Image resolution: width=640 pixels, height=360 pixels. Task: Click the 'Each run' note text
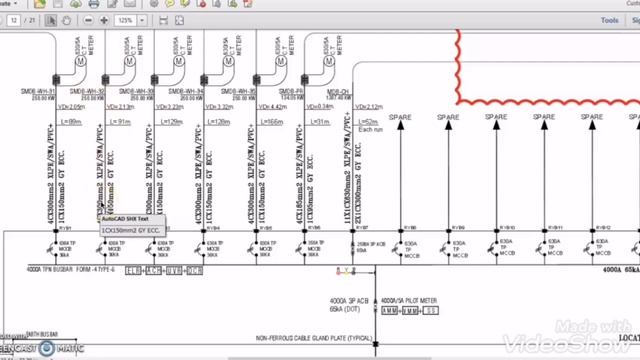[370, 129]
